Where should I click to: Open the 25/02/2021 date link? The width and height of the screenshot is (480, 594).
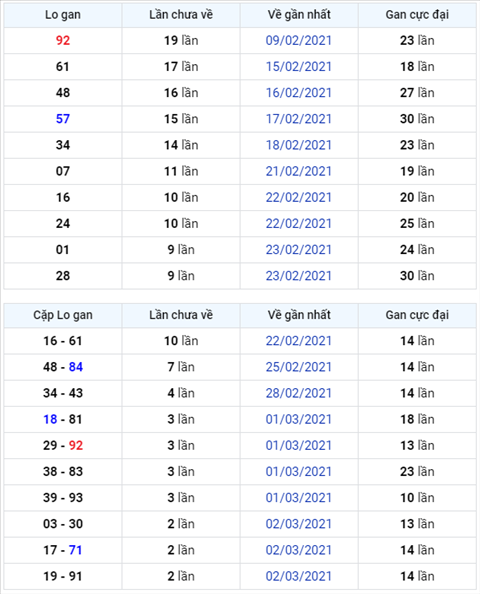[299, 367]
